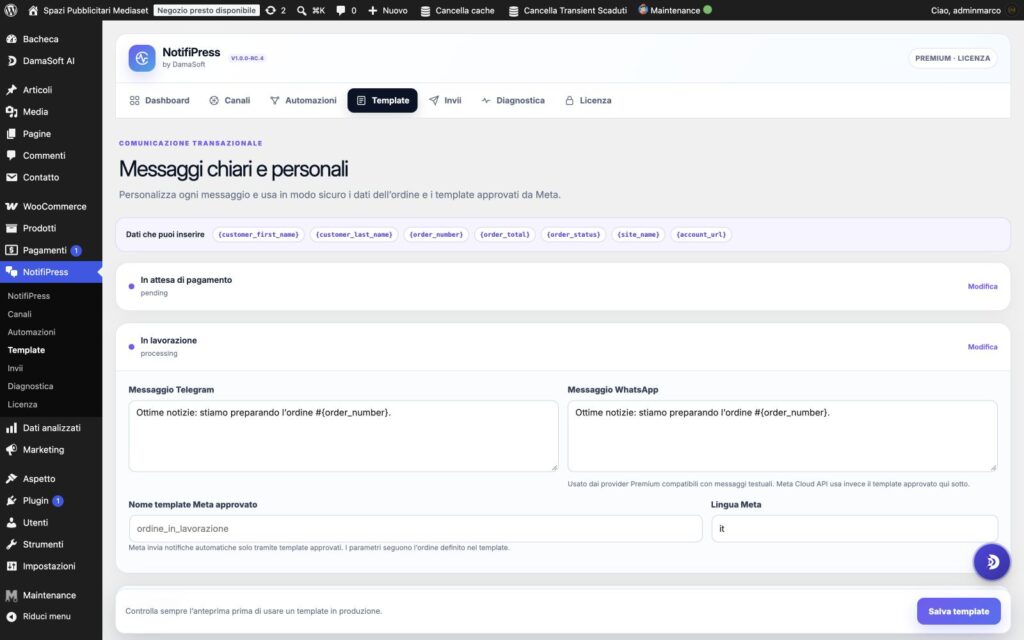Click the Automazioni funnel icon
The width and height of the screenshot is (1024, 640).
tap(274, 101)
